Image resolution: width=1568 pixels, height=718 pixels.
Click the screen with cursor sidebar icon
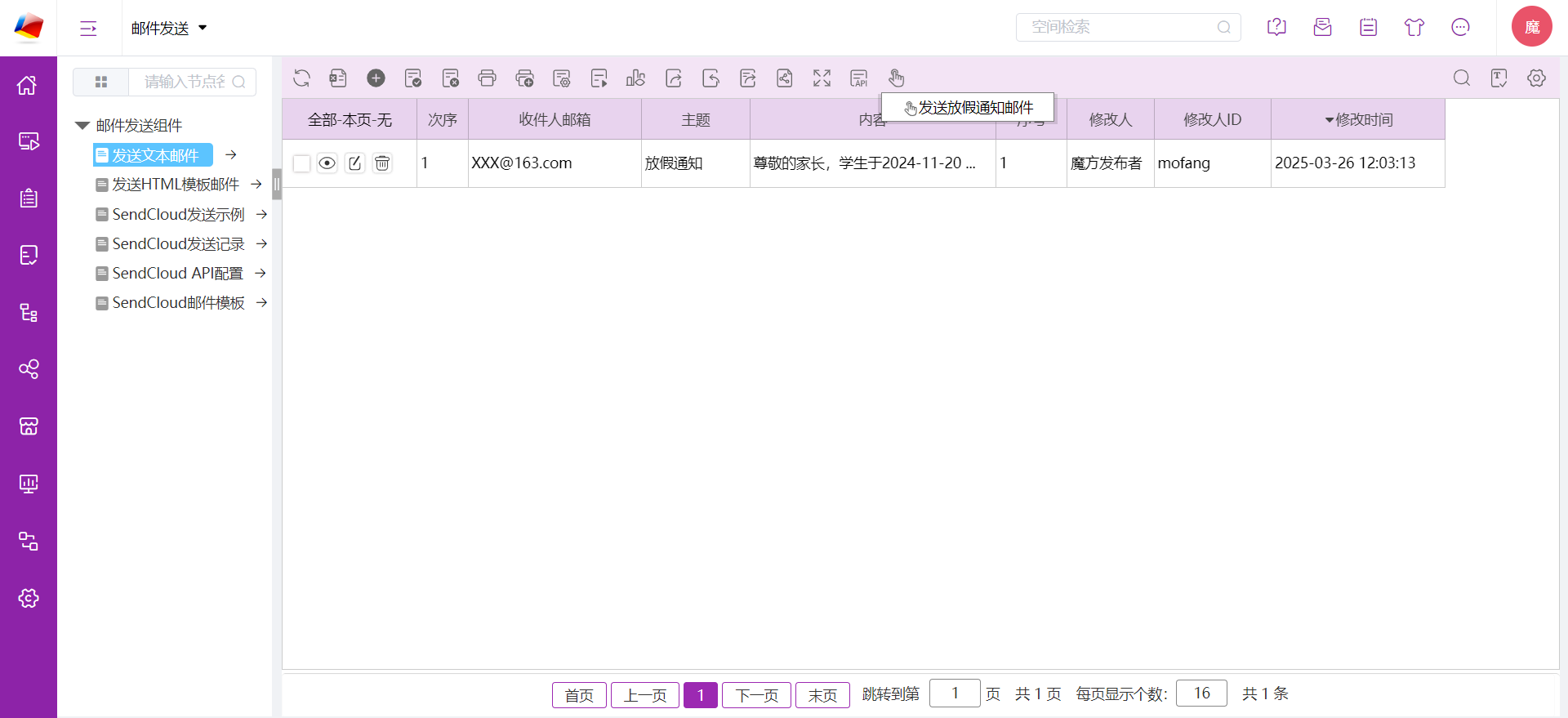click(x=29, y=141)
